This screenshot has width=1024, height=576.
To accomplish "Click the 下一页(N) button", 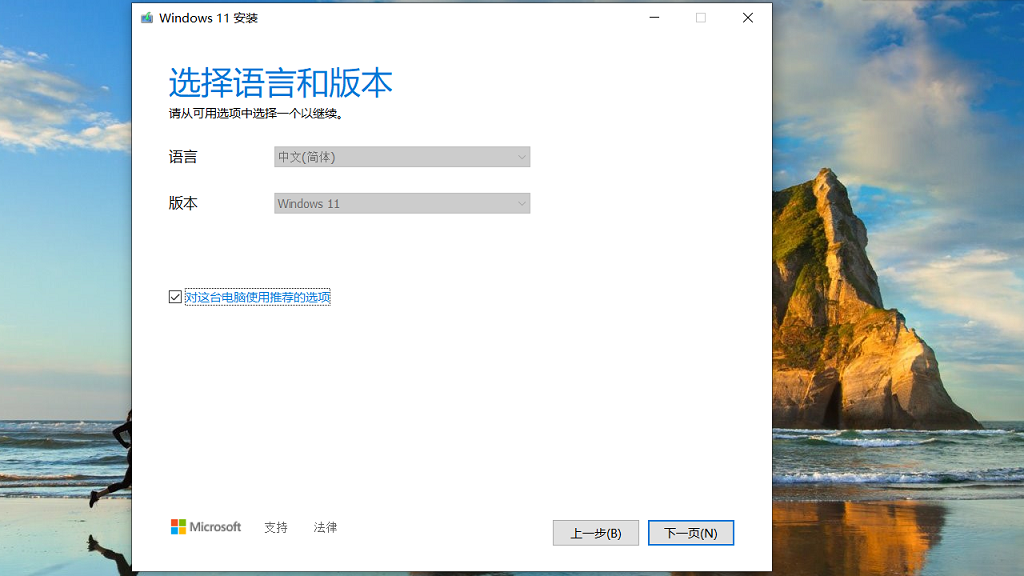I will pyautogui.click(x=691, y=532).
